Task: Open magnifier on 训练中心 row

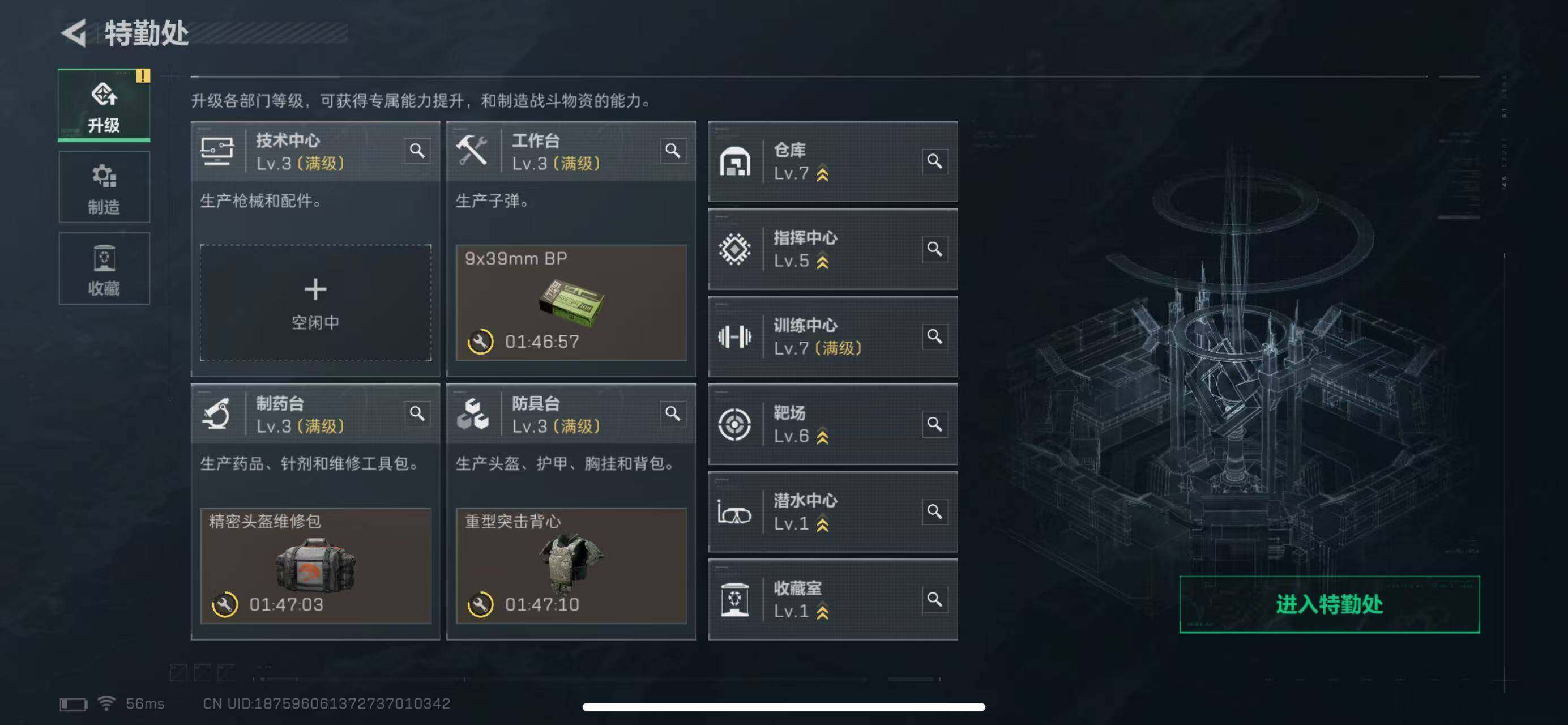Action: pyautogui.click(x=934, y=336)
